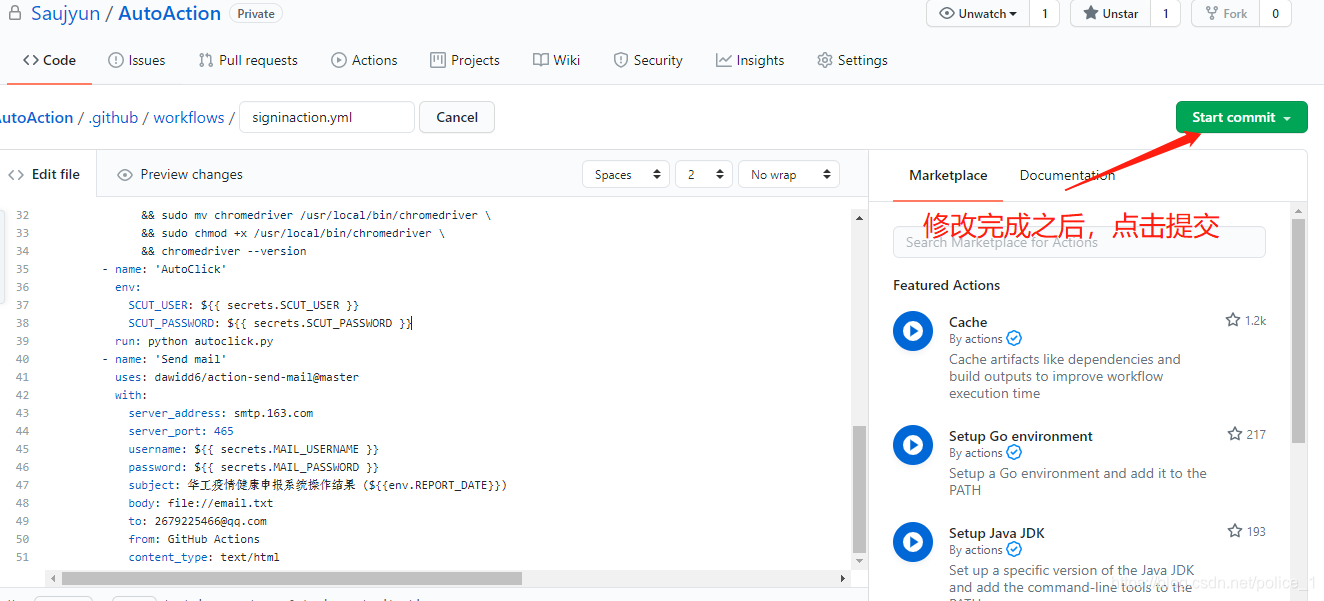Click the Security shield icon
The height and width of the screenshot is (601, 1324).
click(621, 60)
